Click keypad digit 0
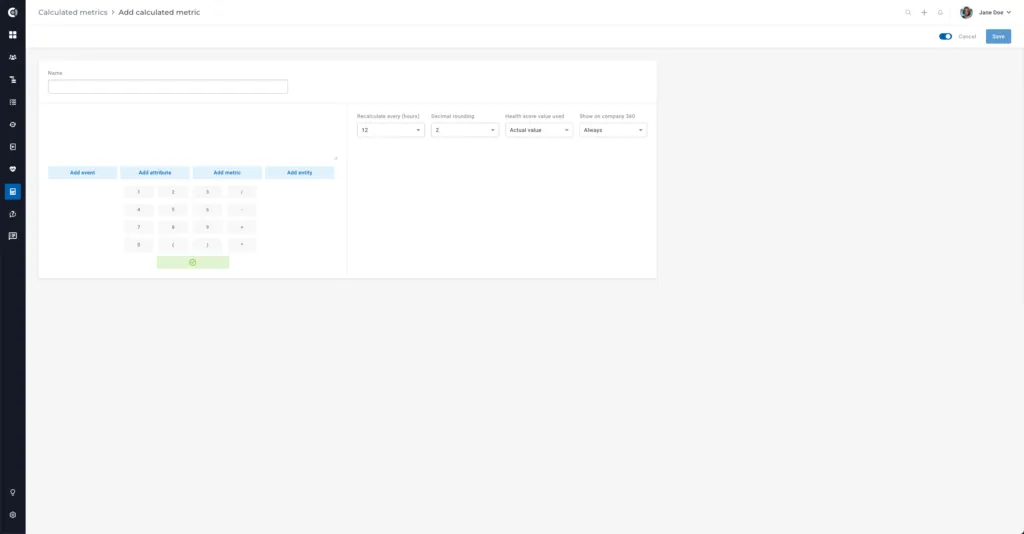The width and height of the screenshot is (1024, 534). click(x=138, y=245)
